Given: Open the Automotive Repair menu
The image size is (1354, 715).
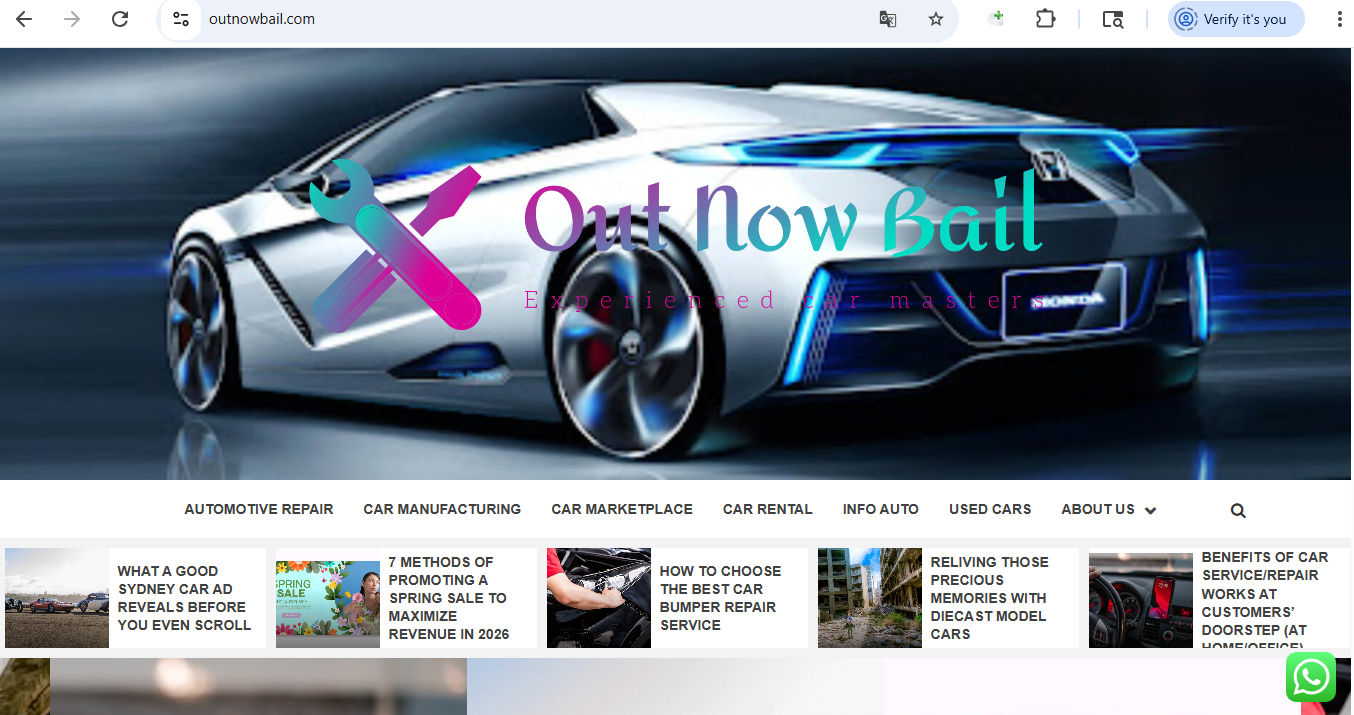Looking at the screenshot, I should point(259,509).
